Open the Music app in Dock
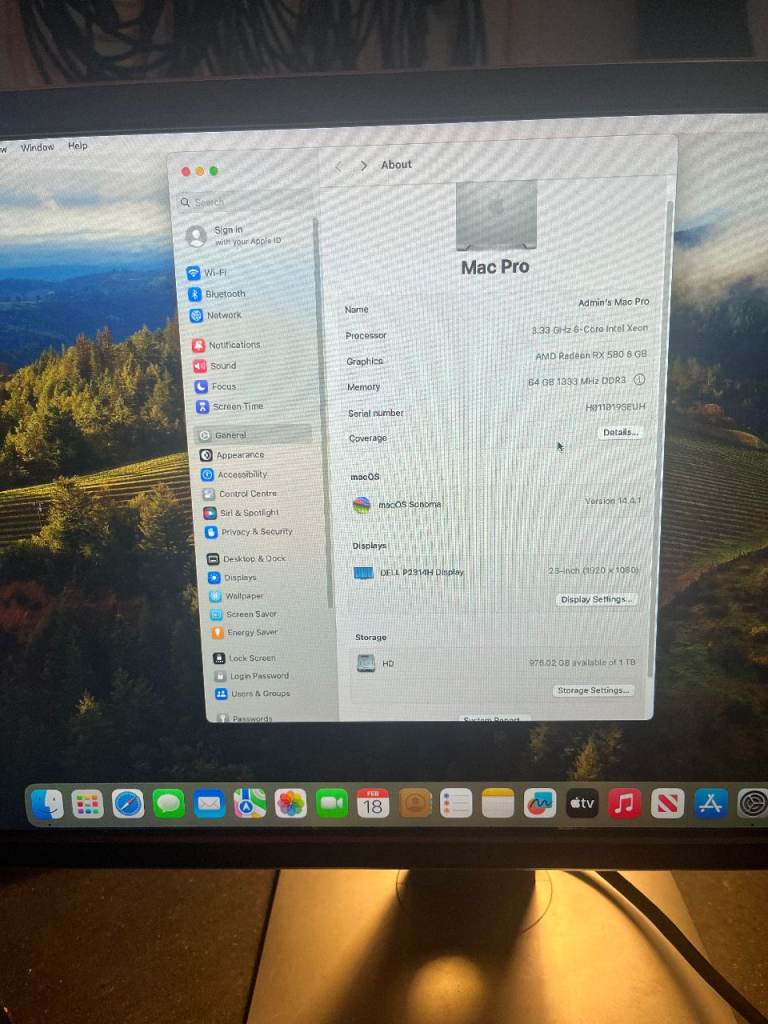Image resolution: width=768 pixels, height=1024 pixels. click(x=625, y=803)
